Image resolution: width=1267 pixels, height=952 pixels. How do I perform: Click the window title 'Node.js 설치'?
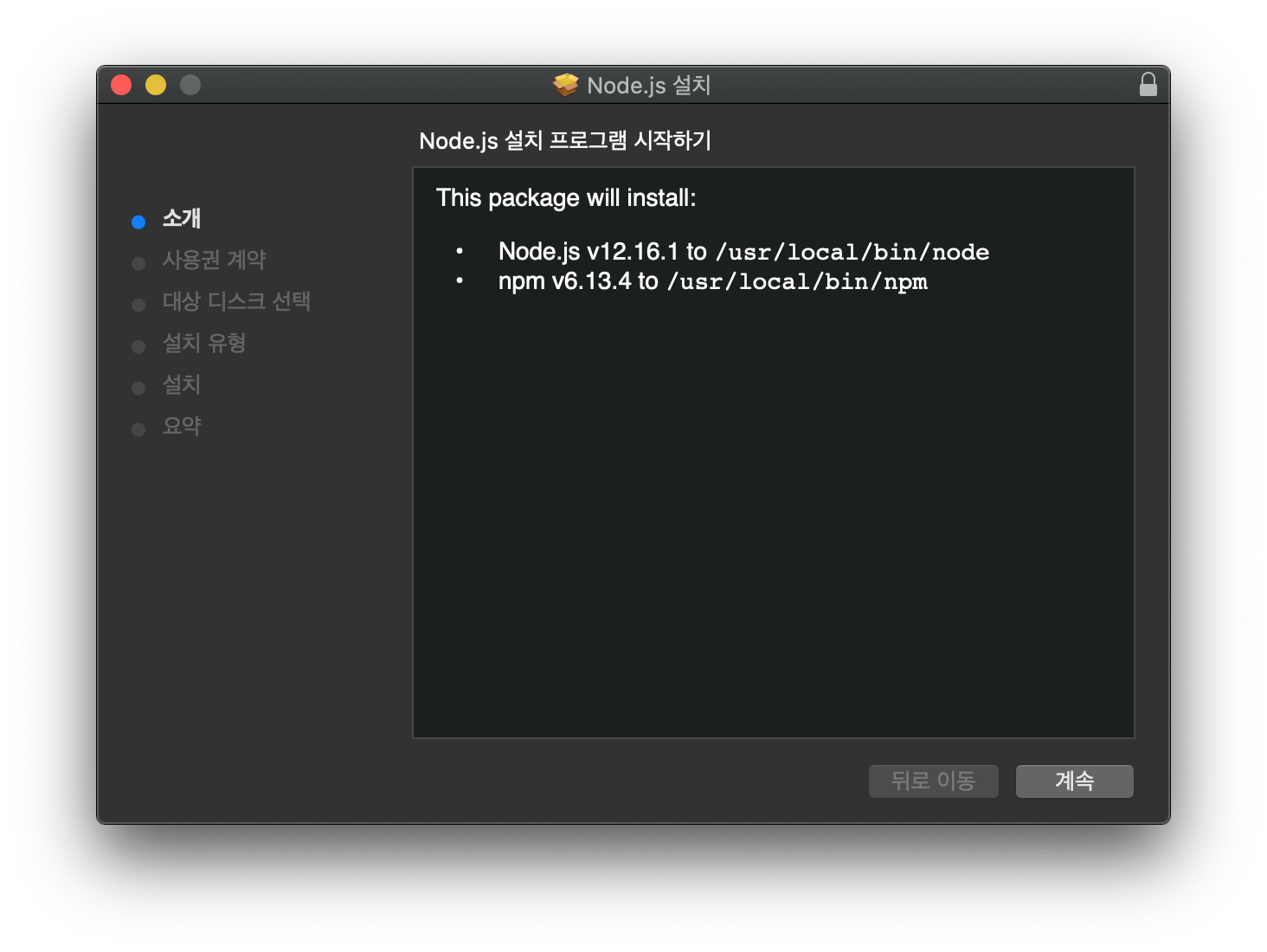pyautogui.click(x=648, y=85)
